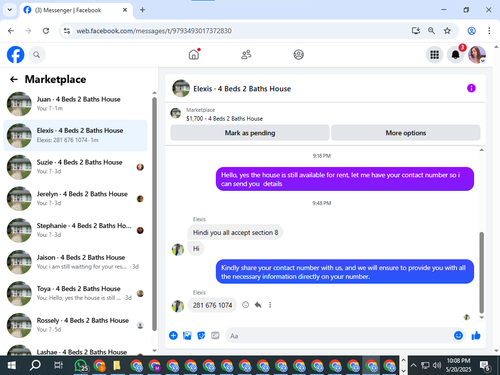Click the Elexis chat header title
Screen dimensions: 500x375
[242, 89]
